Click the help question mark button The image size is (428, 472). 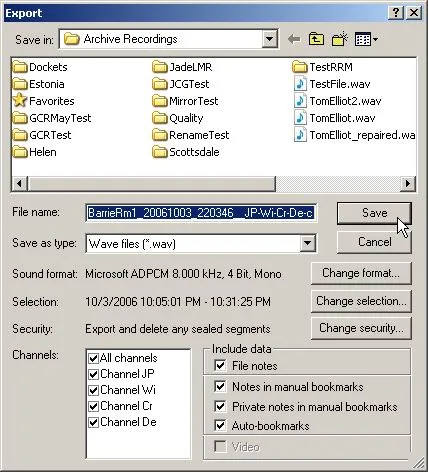[396, 13]
